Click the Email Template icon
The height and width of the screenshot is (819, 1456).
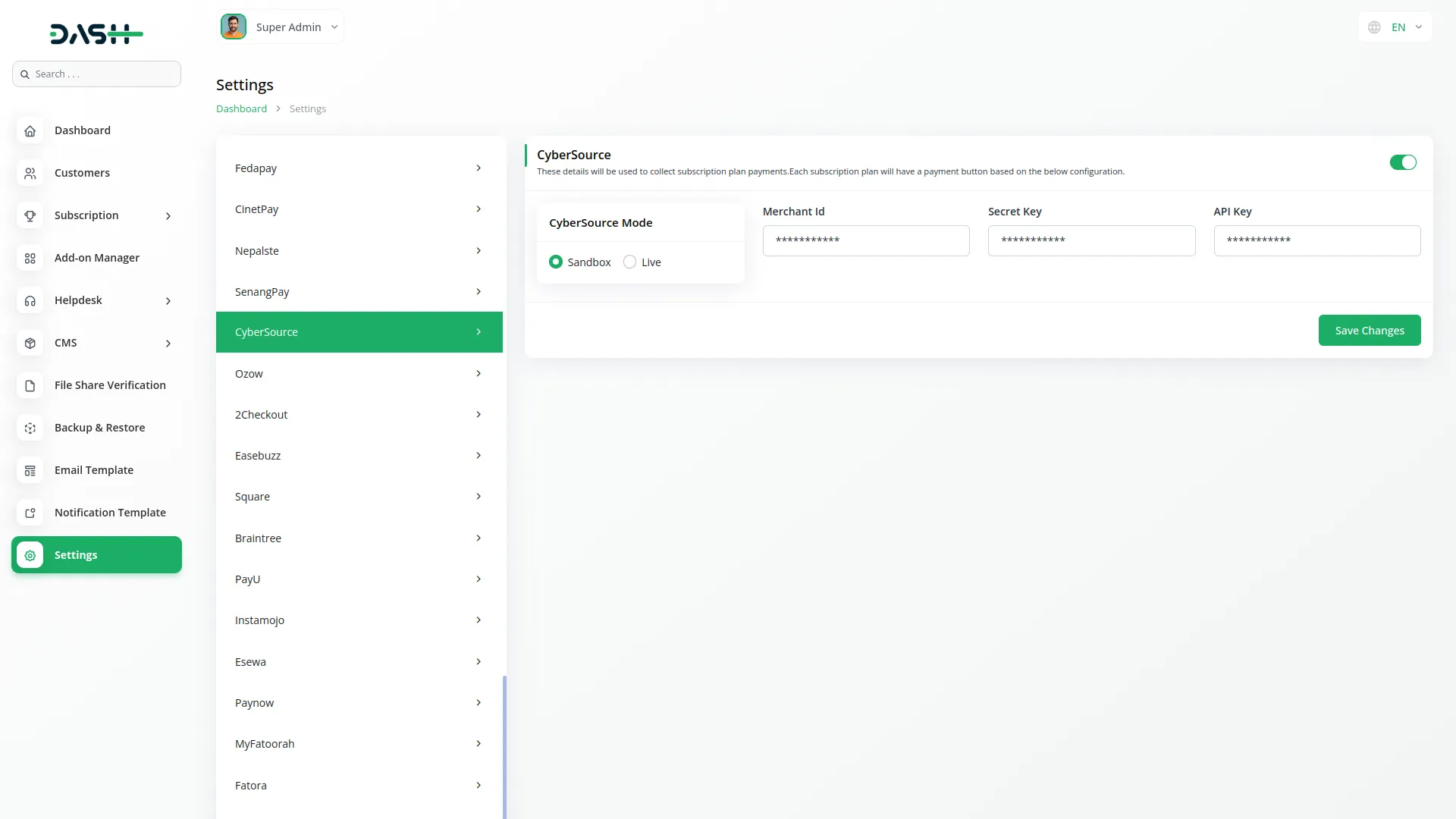pyautogui.click(x=30, y=470)
